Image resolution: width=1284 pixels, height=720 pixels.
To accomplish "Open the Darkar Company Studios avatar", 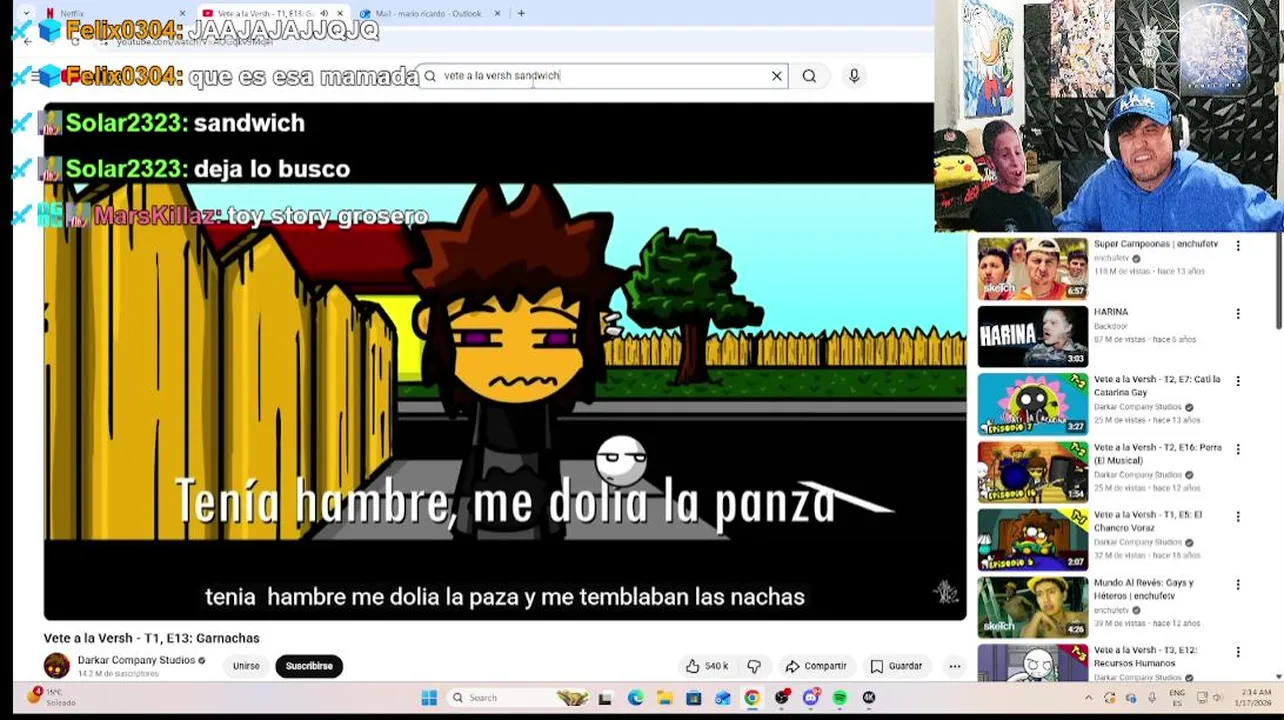I will click(x=57, y=665).
